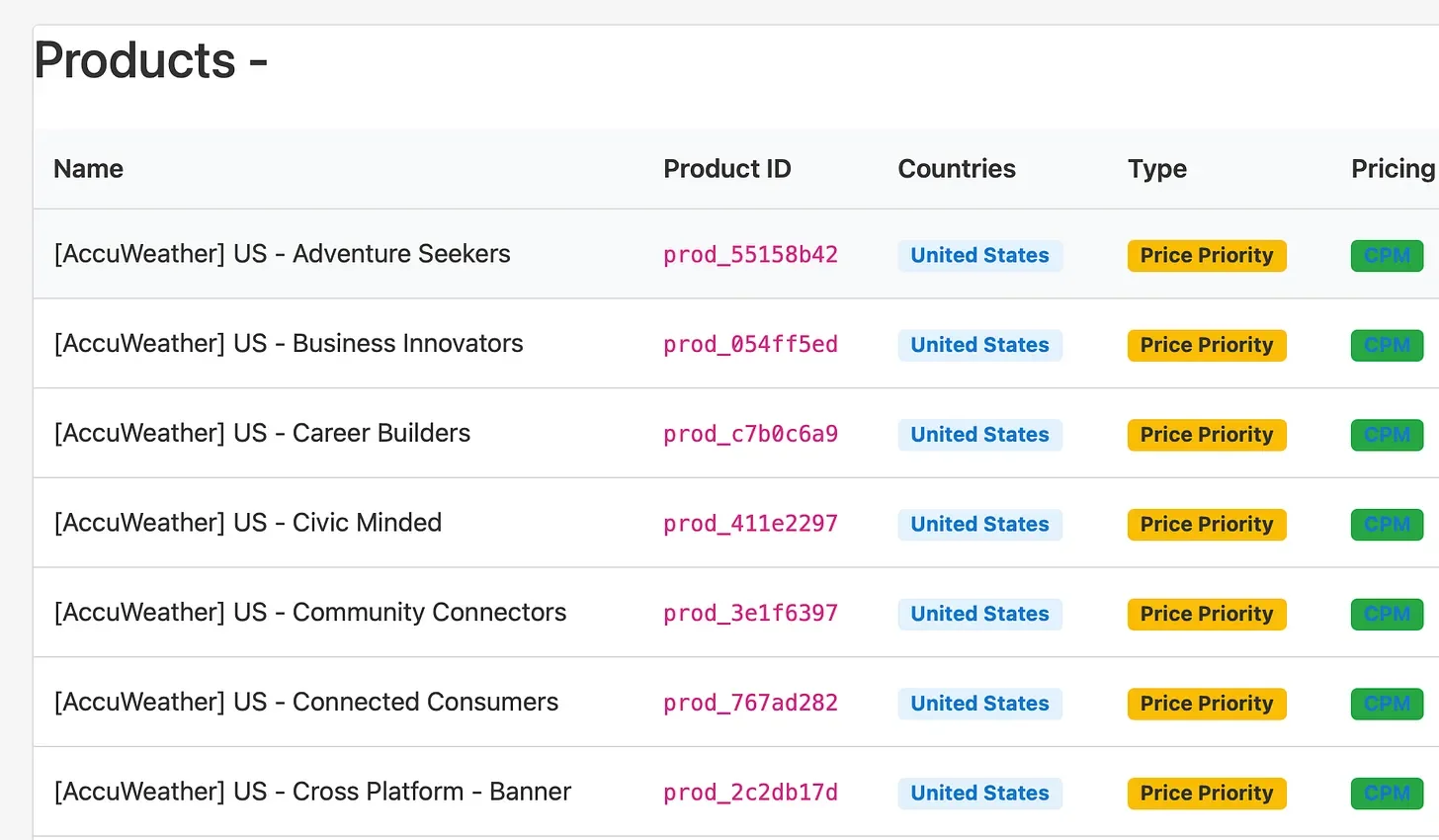Image resolution: width=1439 pixels, height=840 pixels.
Task: Click the Pricing column header
Action: tap(1392, 169)
